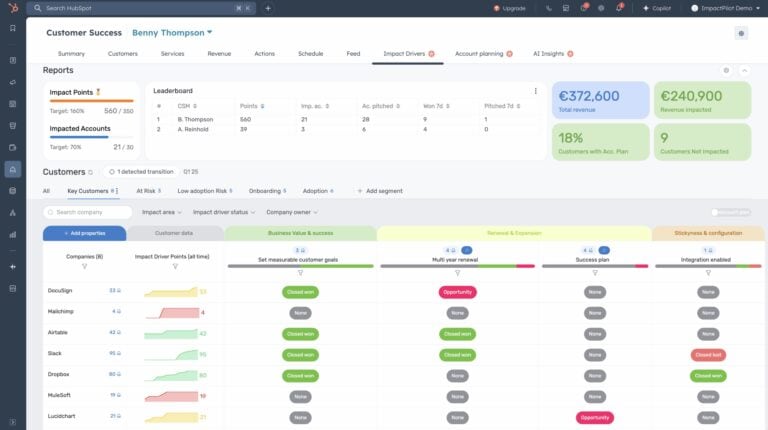Image resolution: width=768 pixels, height=430 pixels.
Task: Expand the Benny Thompson owner dropdown
Action: (209, 32)
